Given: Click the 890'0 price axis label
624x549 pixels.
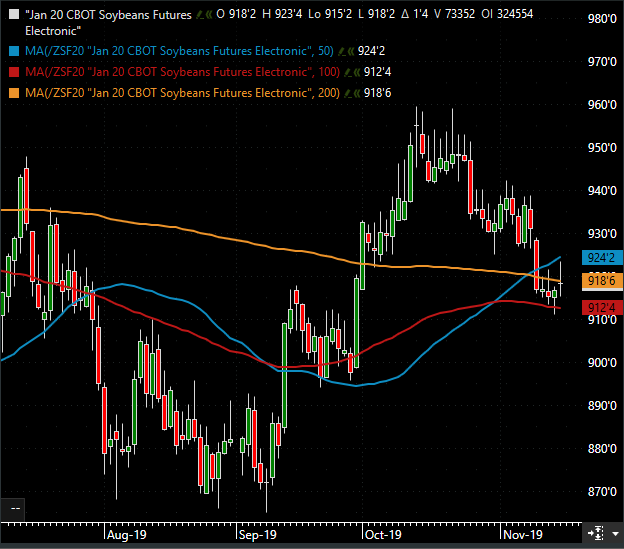Looking at the screenshot, I should click(x=602, y=406).
